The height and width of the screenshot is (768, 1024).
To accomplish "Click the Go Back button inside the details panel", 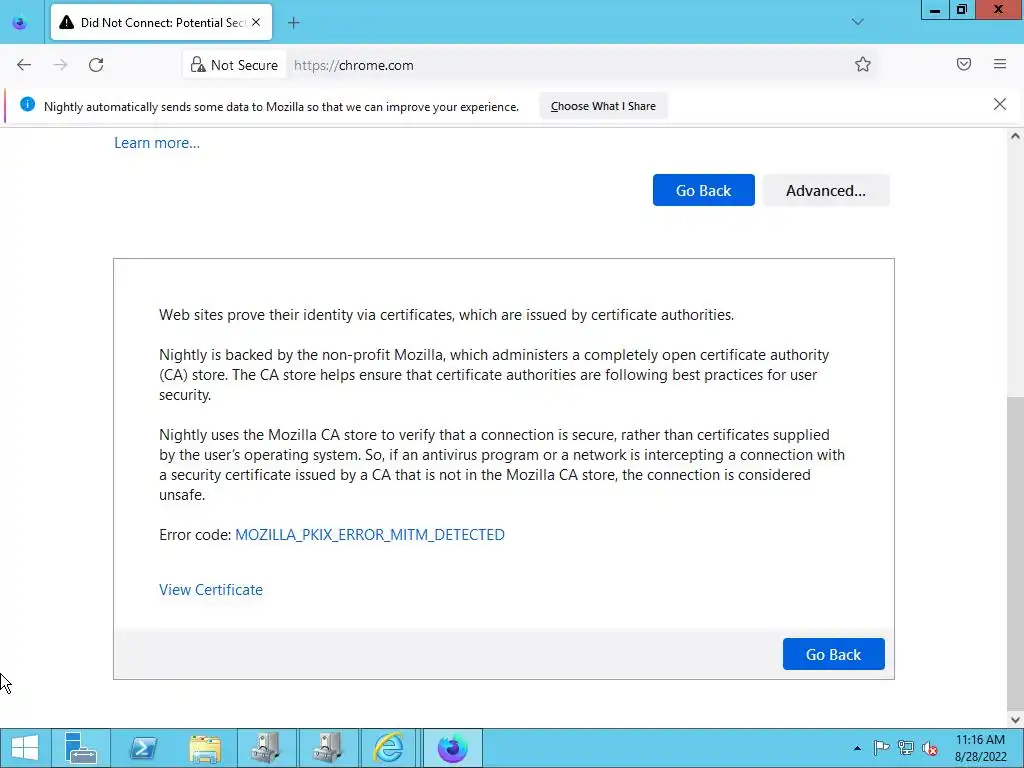I will (x=833, y=654).
